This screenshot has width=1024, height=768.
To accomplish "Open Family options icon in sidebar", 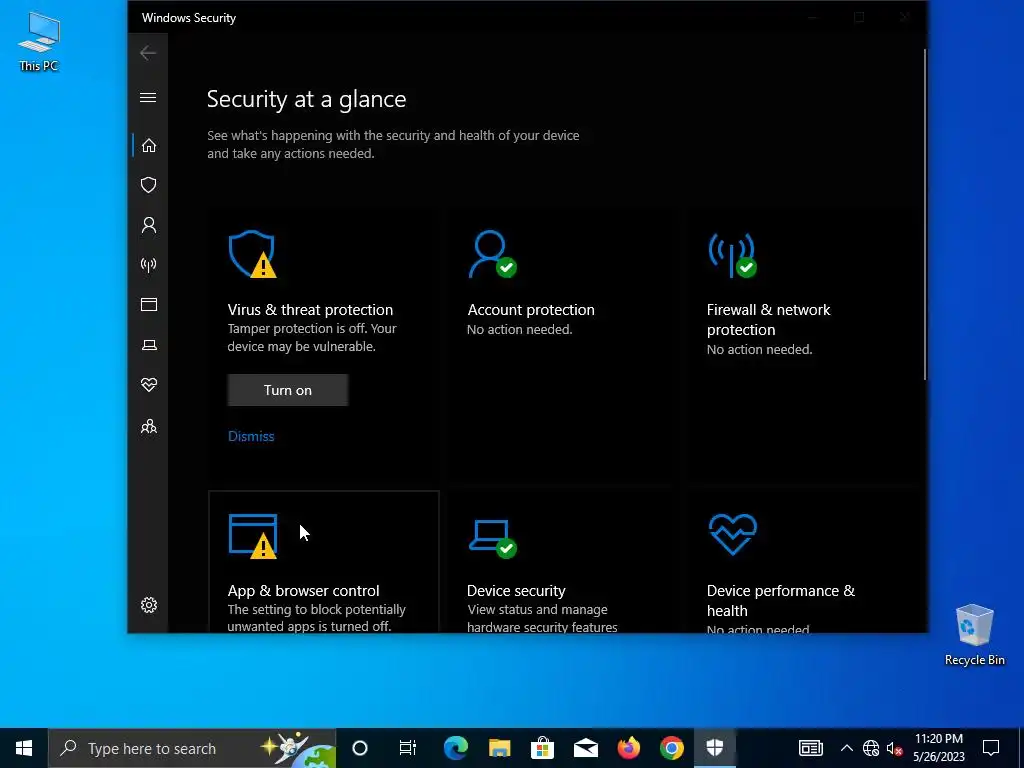I will 149,426.
